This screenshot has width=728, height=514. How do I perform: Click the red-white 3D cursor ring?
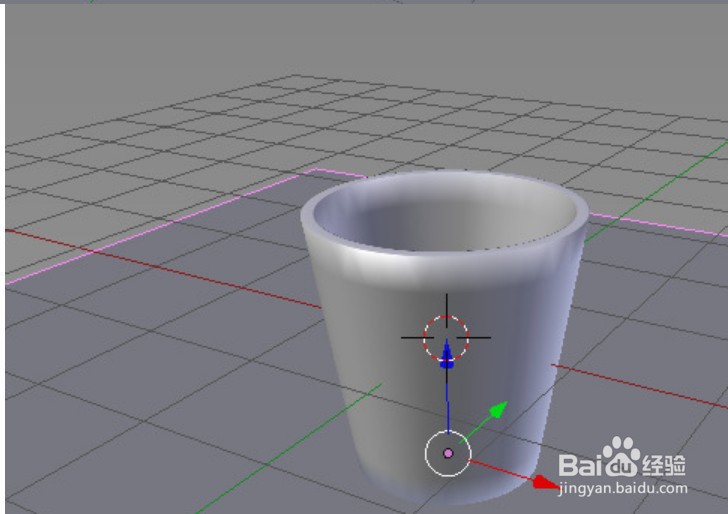pos(446,338)
